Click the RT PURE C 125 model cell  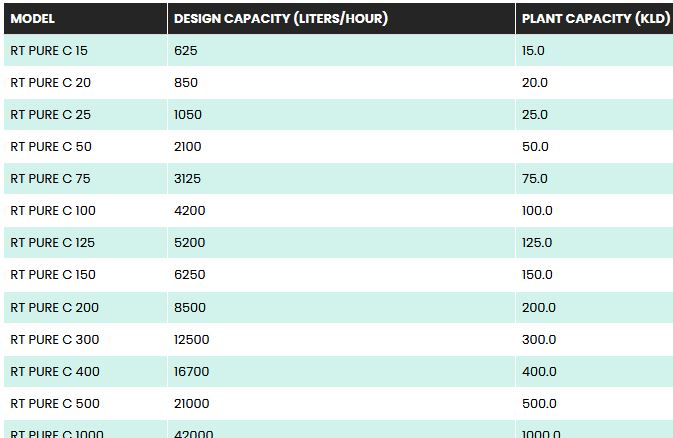53,242
